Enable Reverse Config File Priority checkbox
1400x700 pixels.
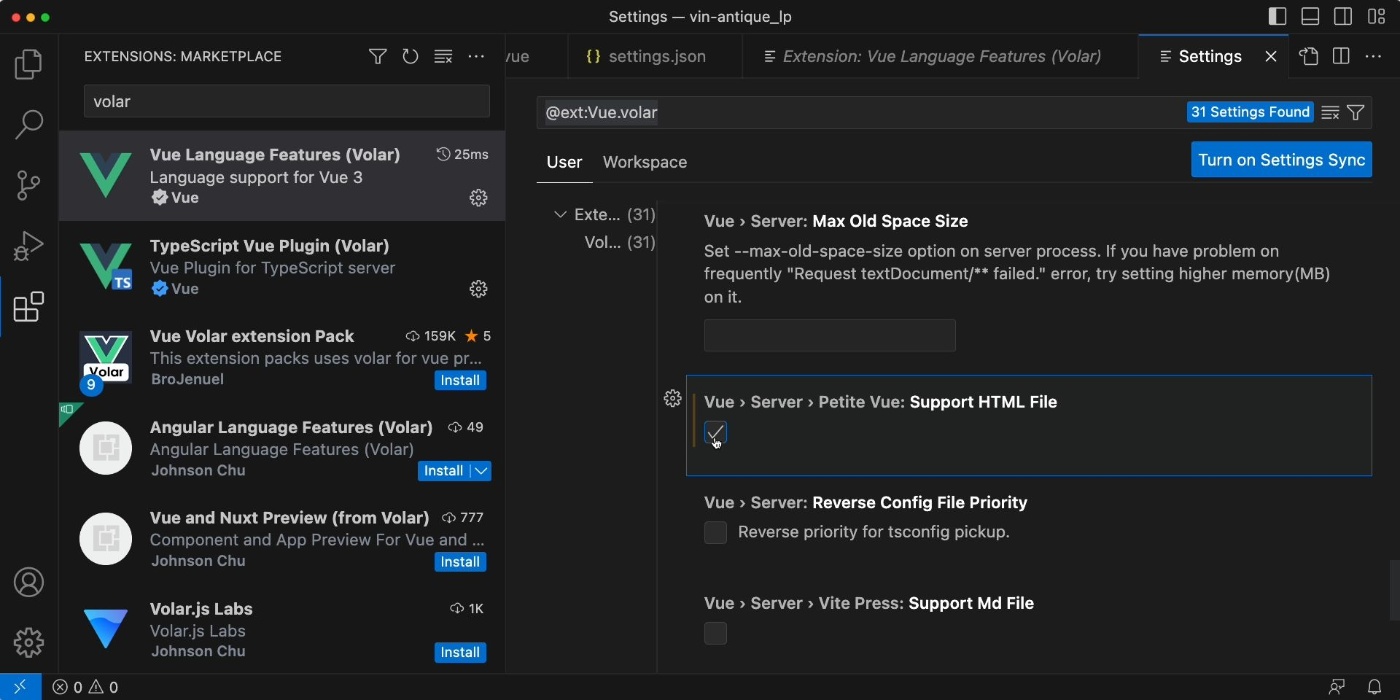tap(715, 532)
